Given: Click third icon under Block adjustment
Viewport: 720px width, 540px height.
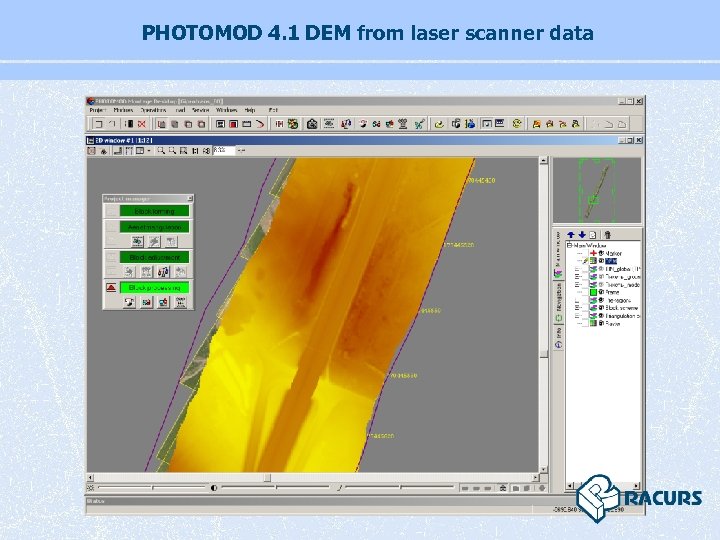Looking at the screenshot, I should 163,272.
